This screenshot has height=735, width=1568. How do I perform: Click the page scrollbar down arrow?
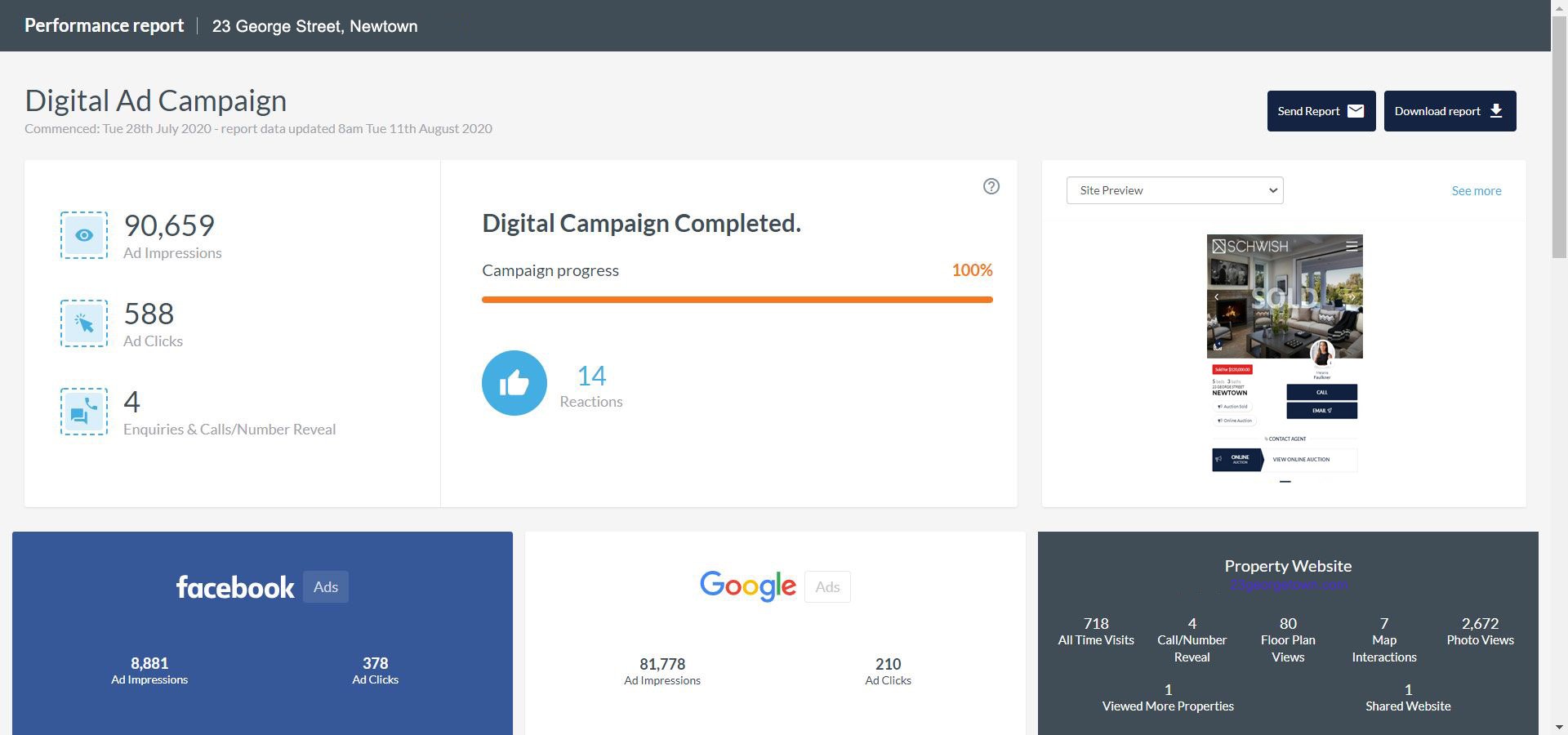(x=1559, y=726)
